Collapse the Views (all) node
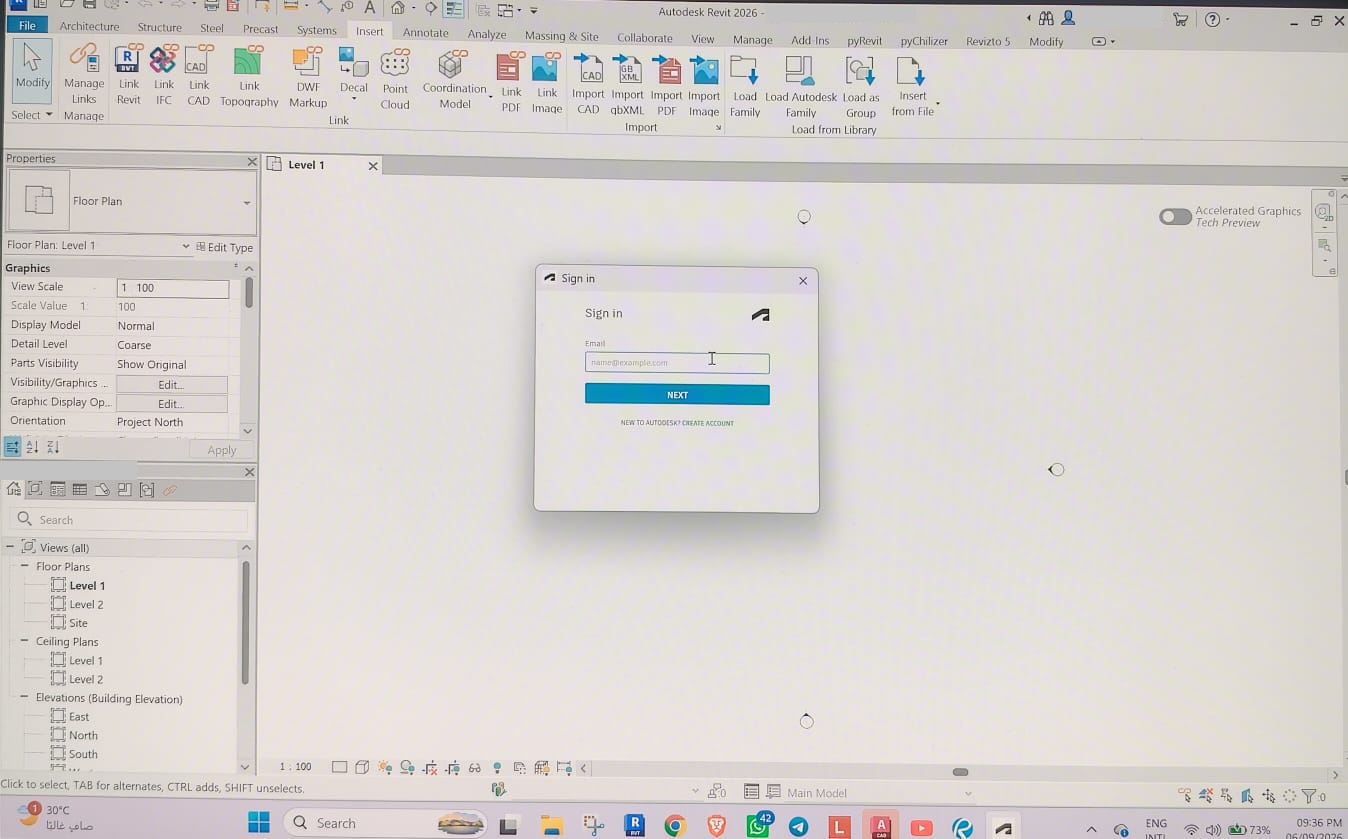The height and width of the screenshot is (839, 1348). click(12, 548)
